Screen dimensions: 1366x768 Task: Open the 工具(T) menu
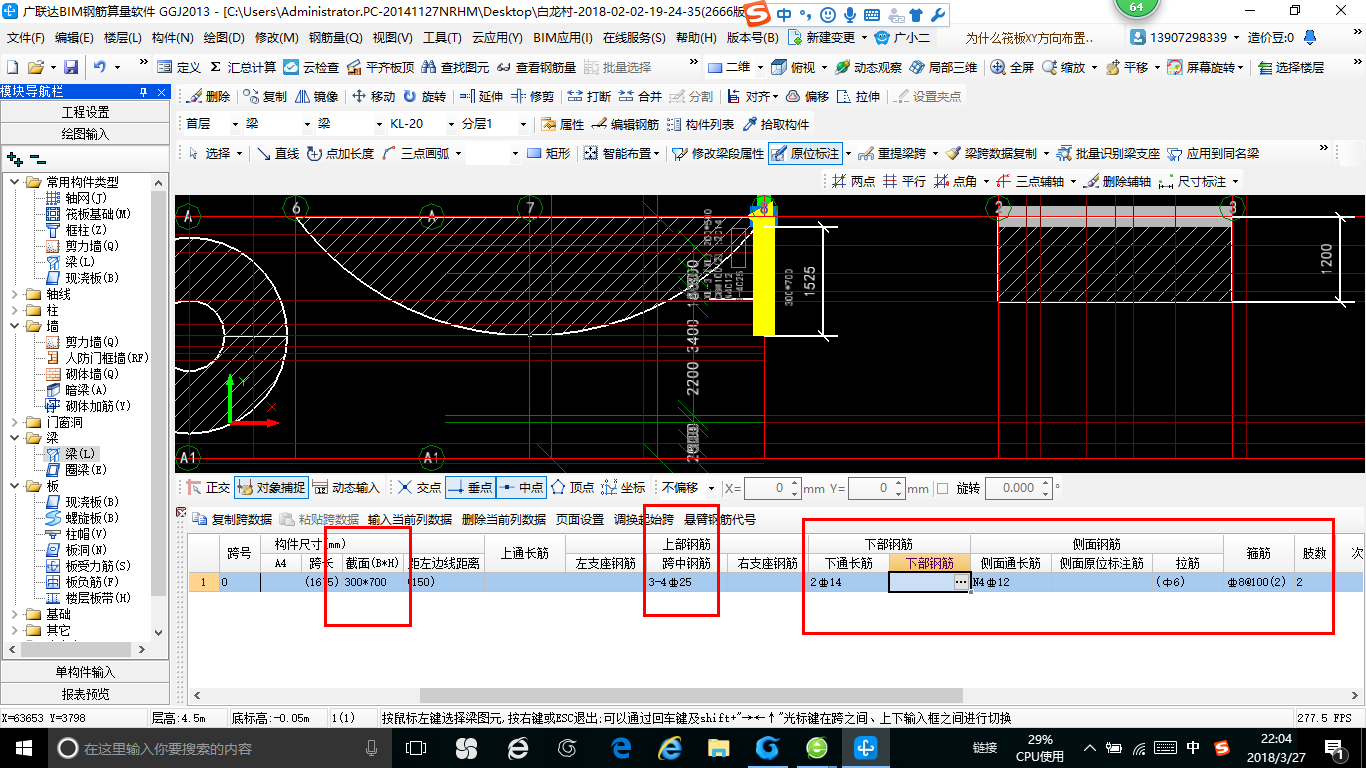pyautogui.click(x=442, y=38)
